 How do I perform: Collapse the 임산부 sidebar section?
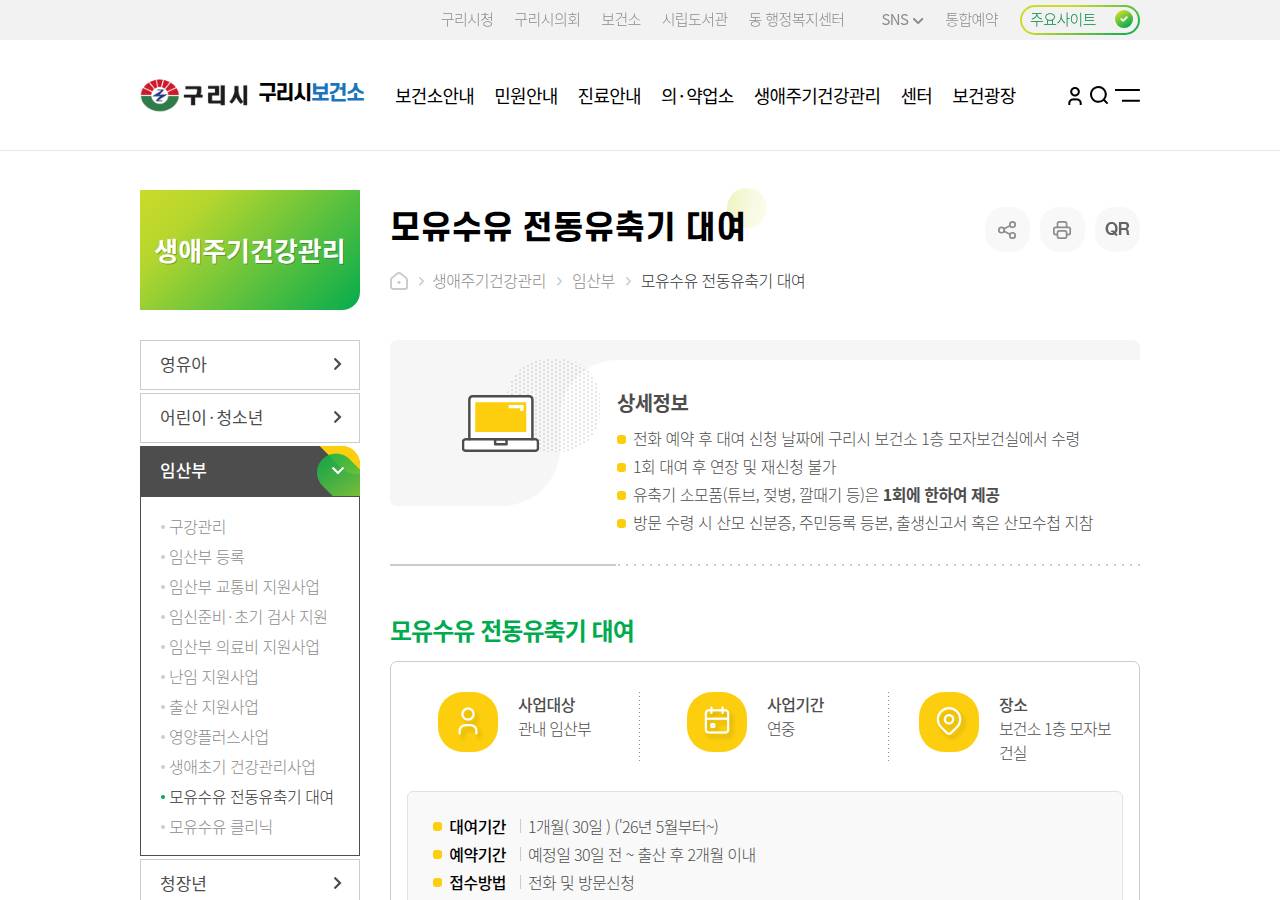[250, 471]
